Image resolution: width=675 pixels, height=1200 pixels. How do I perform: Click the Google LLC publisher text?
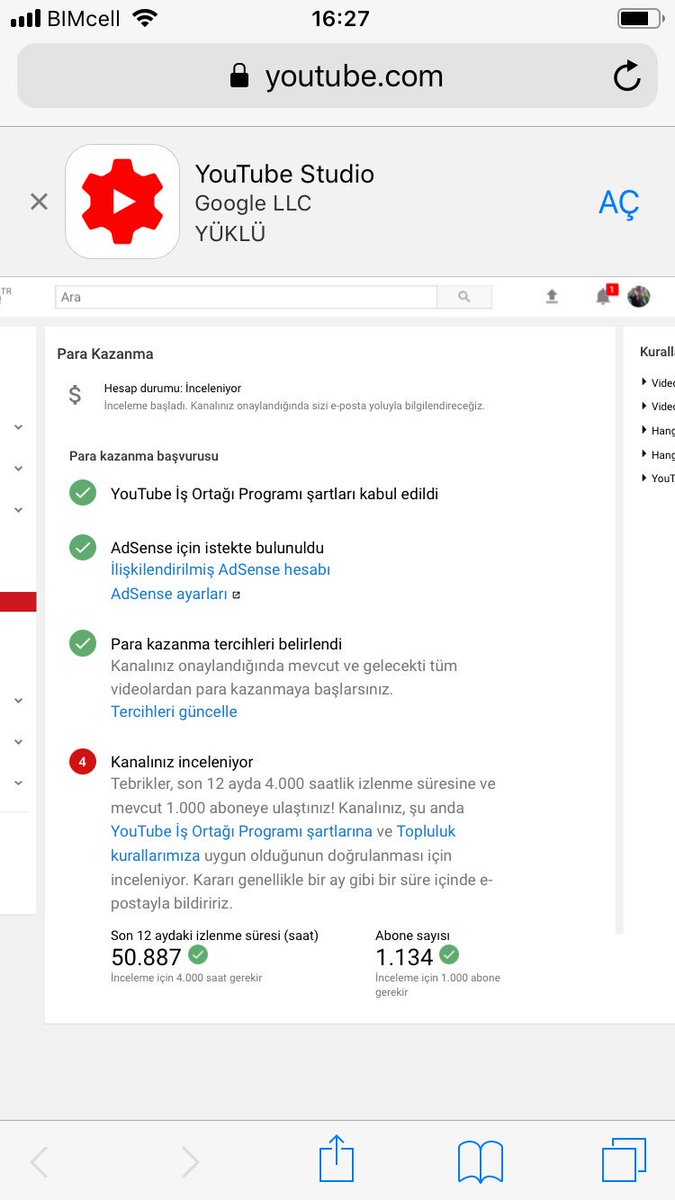[253, 203]
